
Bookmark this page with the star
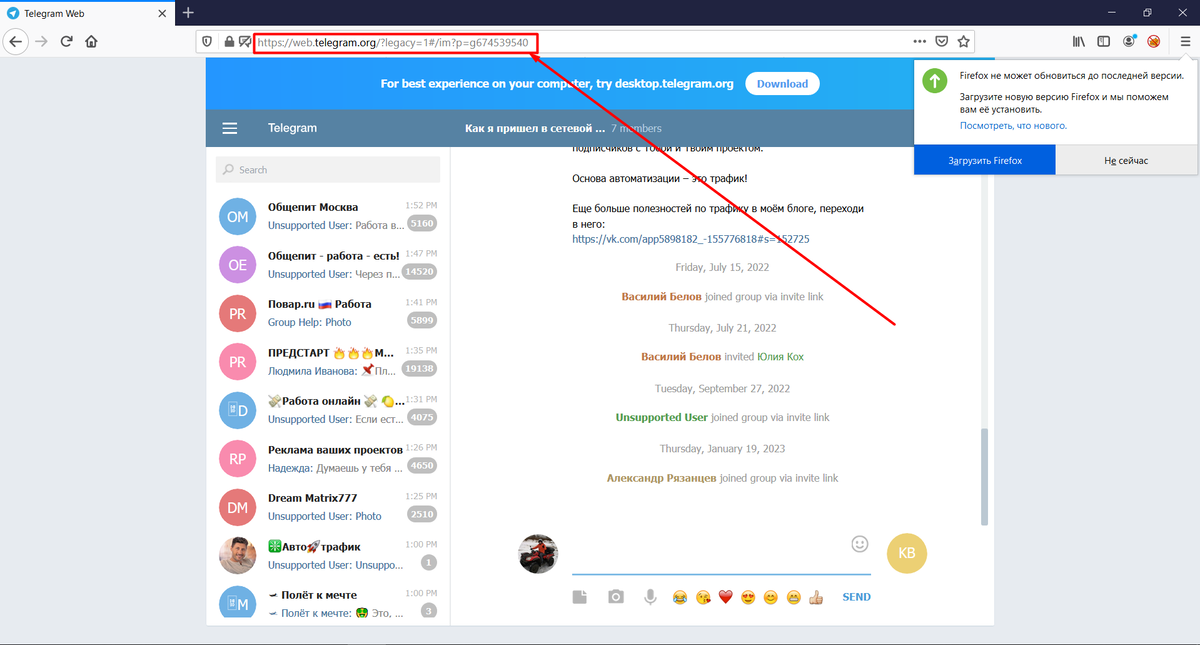[x=964, y=42]
